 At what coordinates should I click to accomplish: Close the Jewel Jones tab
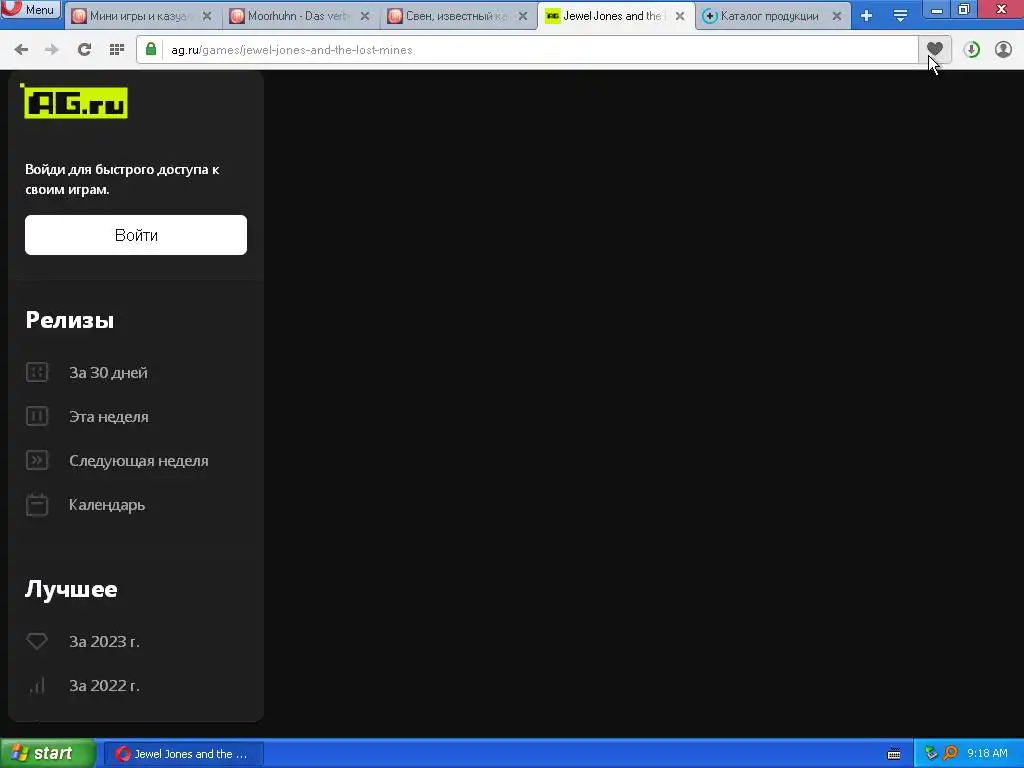(x=679, y=16)
